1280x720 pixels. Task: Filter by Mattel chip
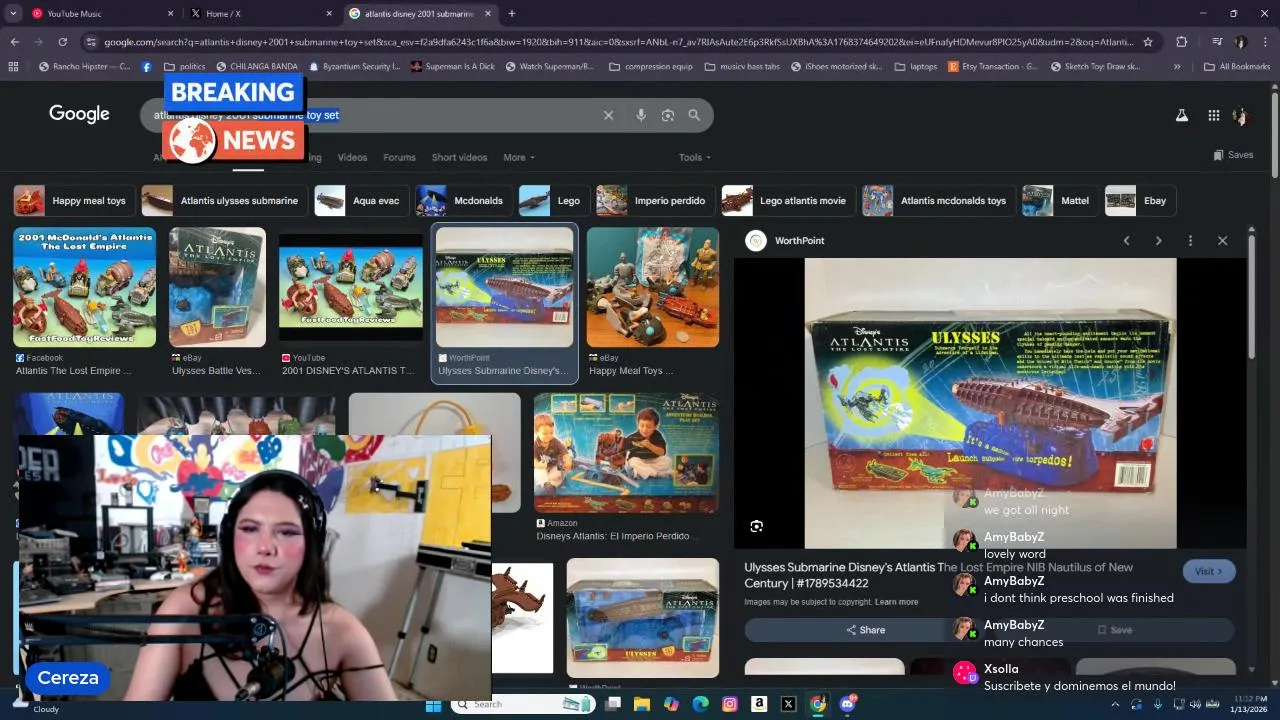tap(1059, 201)
